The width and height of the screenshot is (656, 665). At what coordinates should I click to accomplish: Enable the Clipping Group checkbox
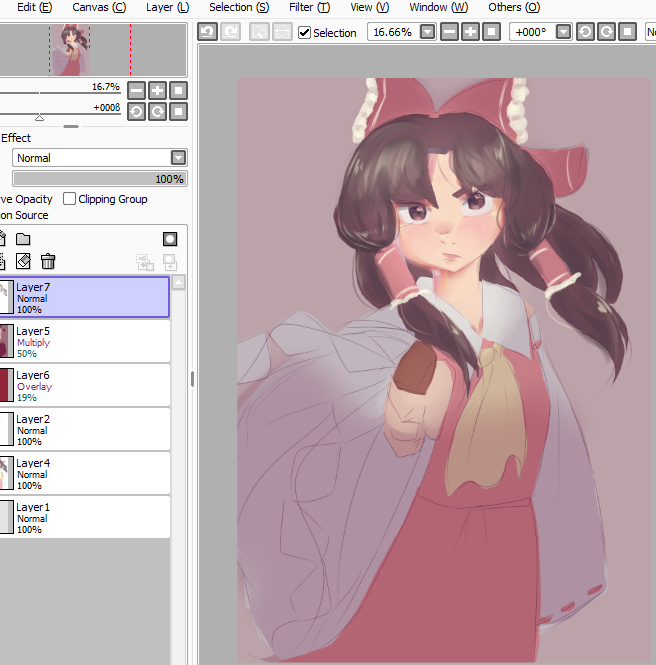coord(69,198)
